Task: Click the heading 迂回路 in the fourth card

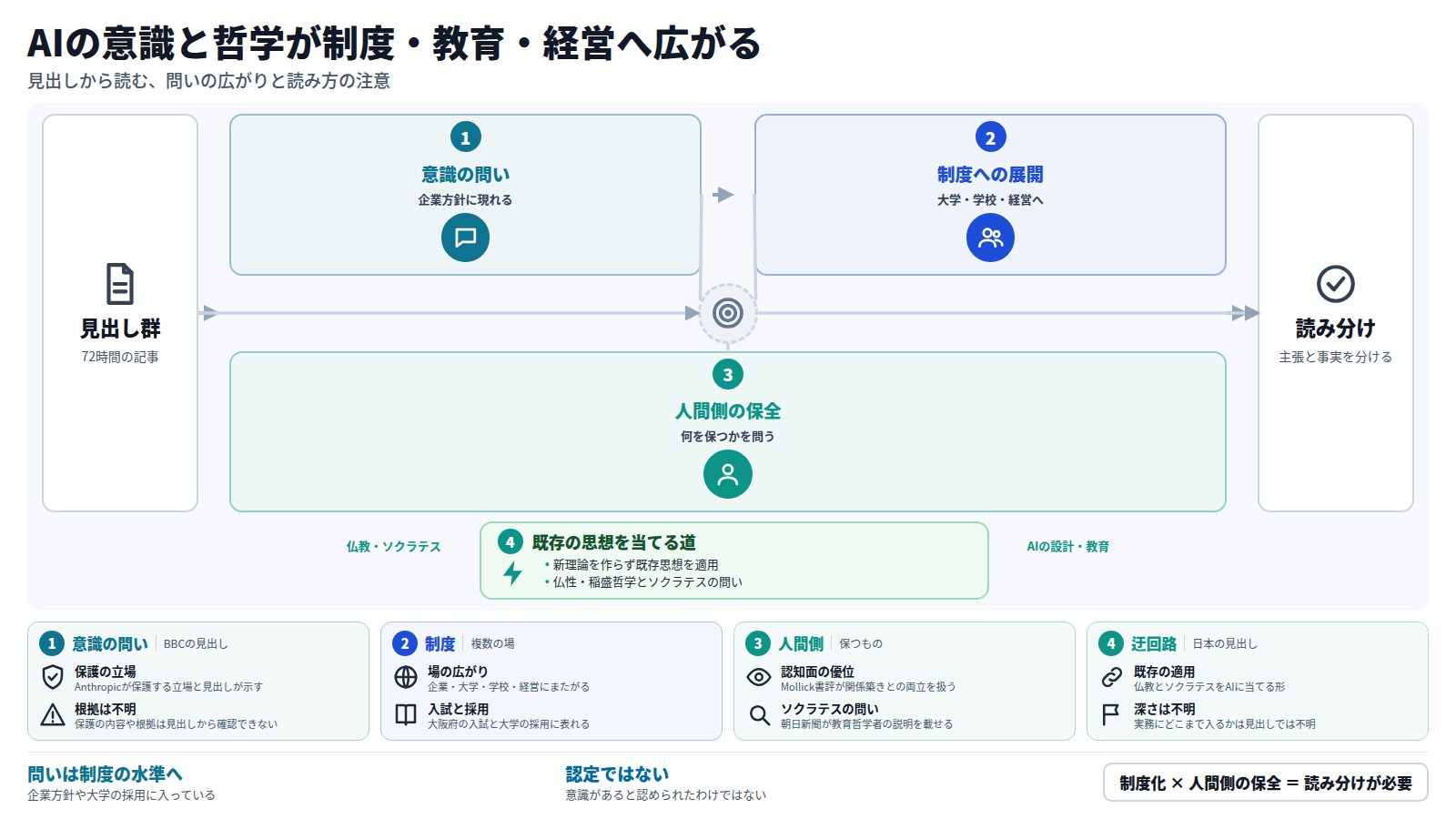Action: 1154,643
